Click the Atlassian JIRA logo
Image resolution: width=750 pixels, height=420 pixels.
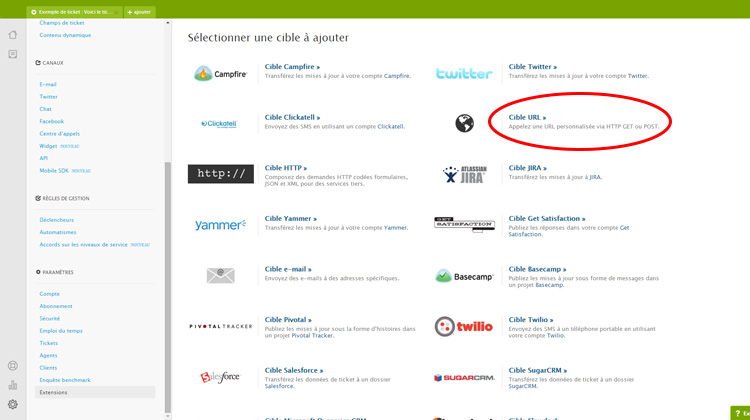pos(464,175)
